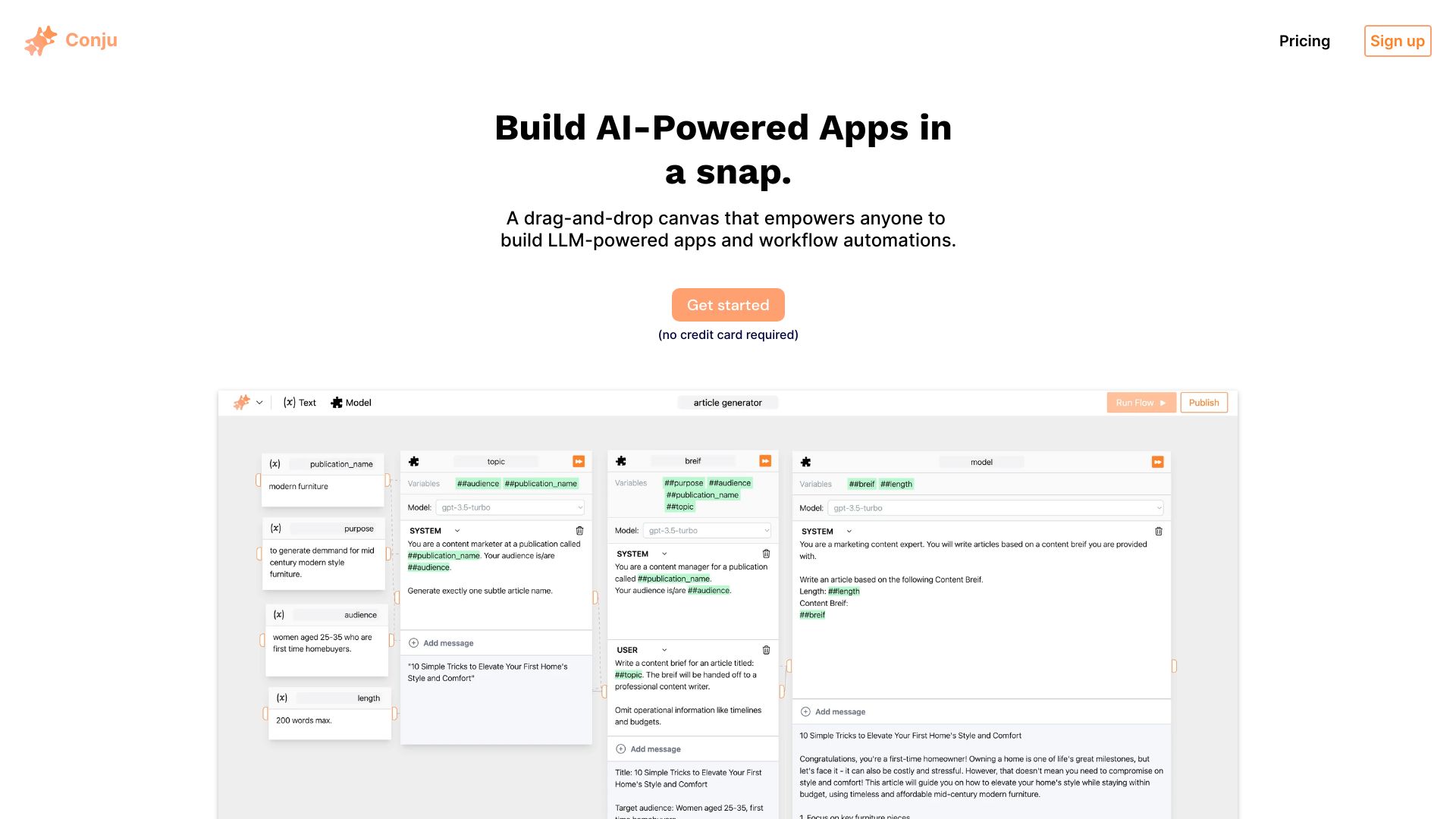Click the Pricing menu item
This screenshot has height=819, width=1456.
pyautogui.click(x=1305, y=40)
